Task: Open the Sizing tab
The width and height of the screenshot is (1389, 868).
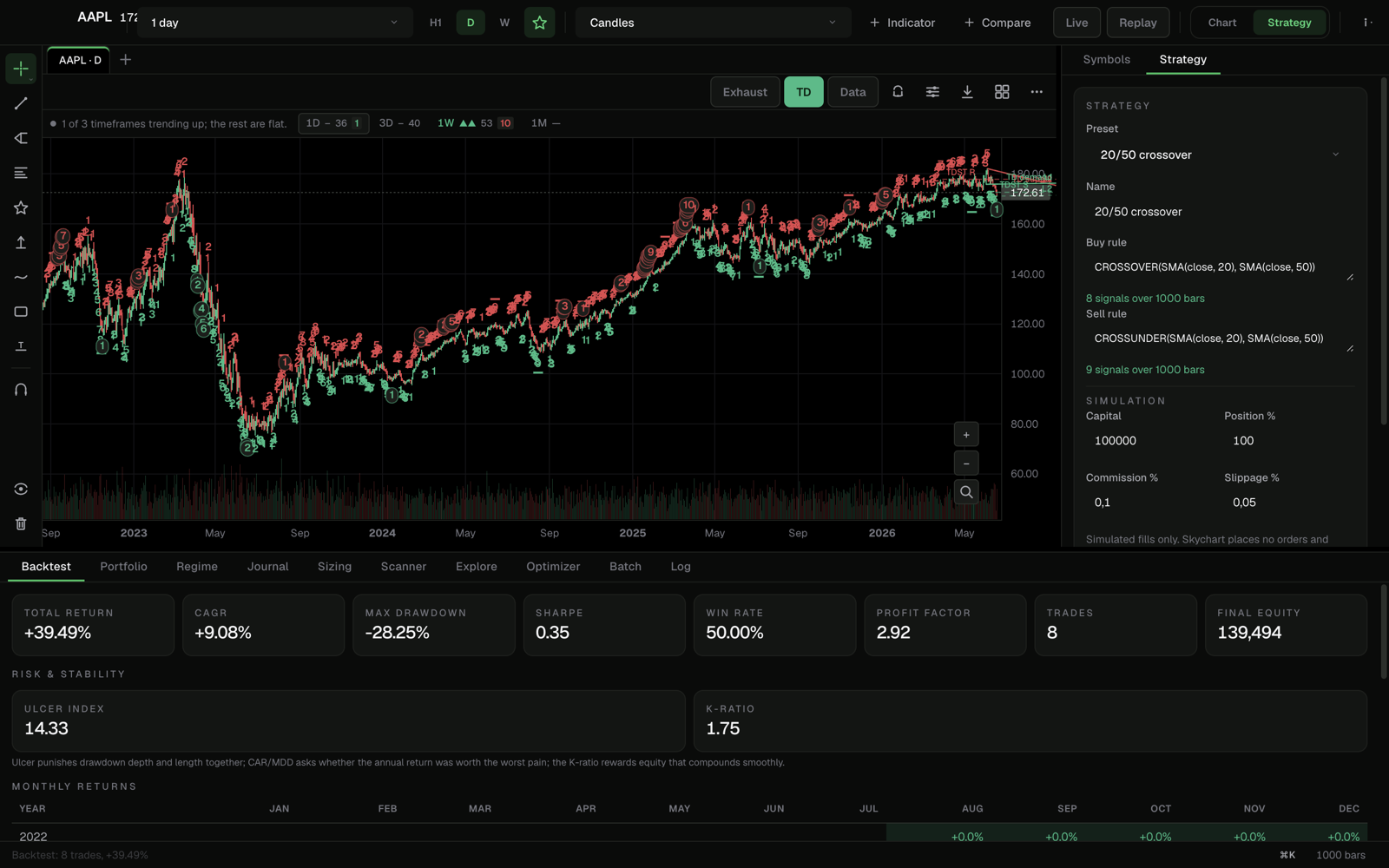Action: 334,566
